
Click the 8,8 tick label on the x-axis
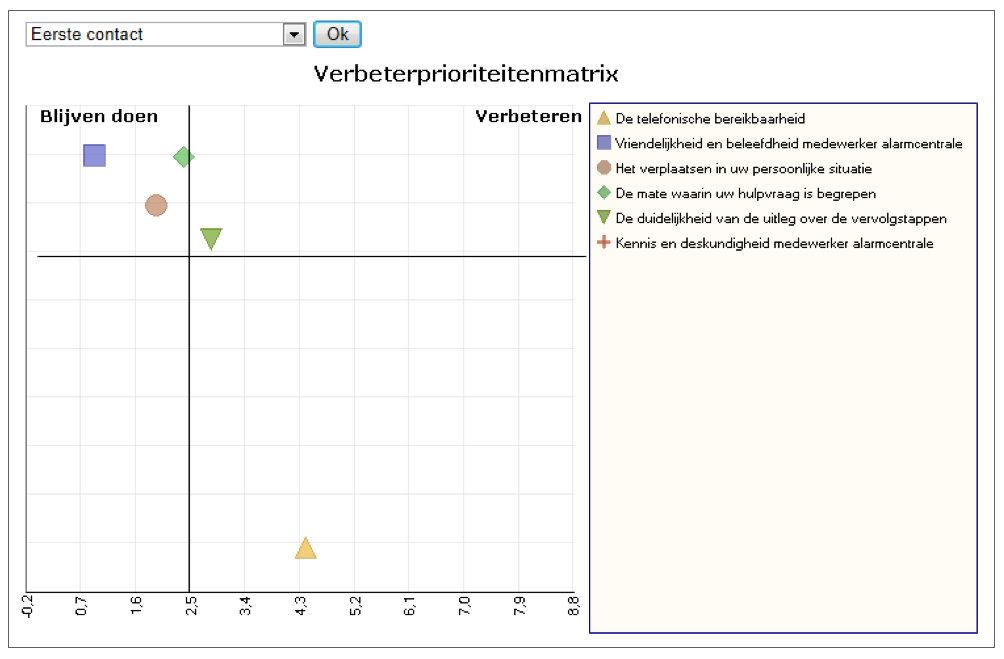[x=573, y=606]
